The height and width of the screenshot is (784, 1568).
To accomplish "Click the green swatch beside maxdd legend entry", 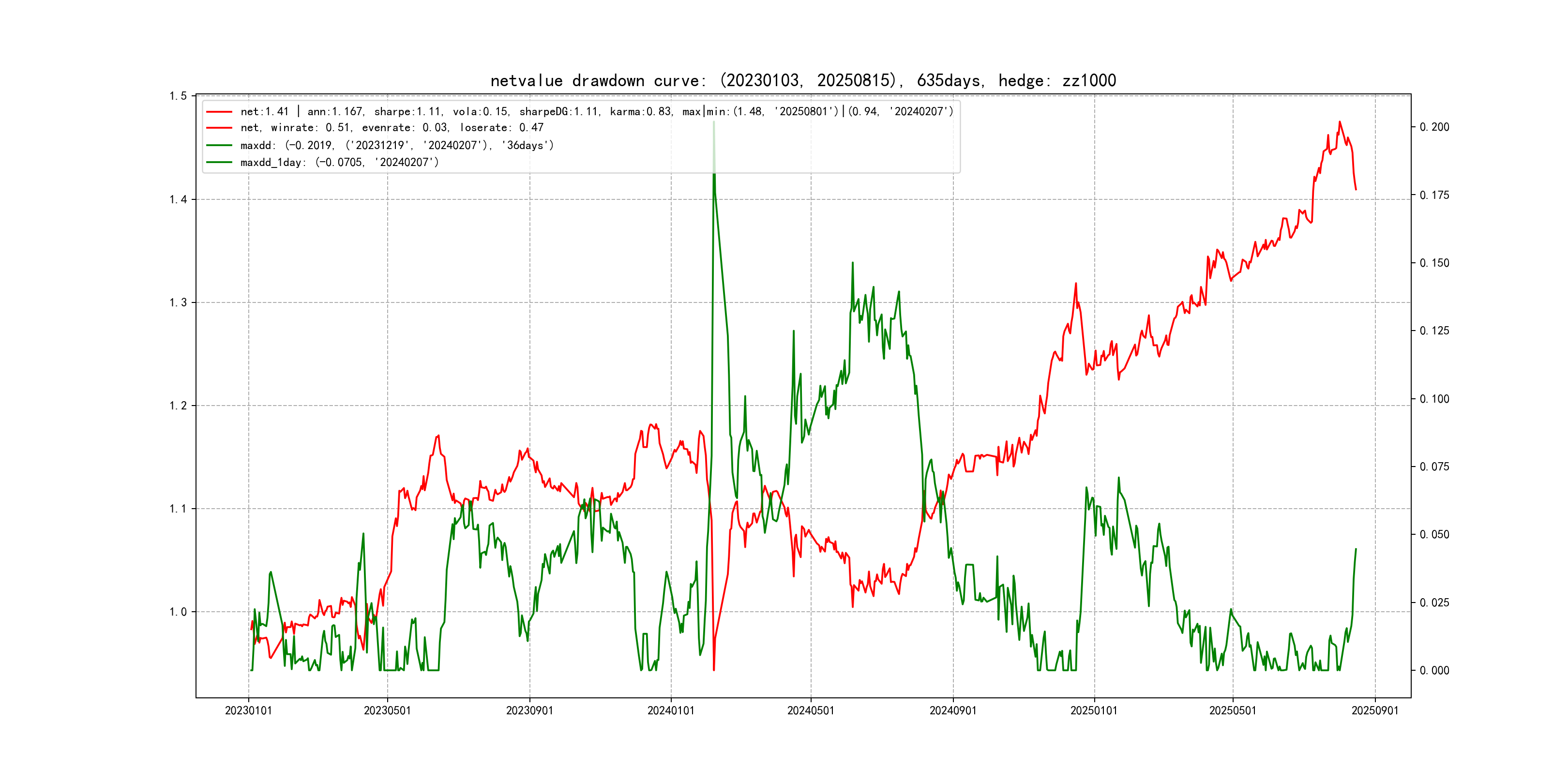I will [x=219, y=146].
